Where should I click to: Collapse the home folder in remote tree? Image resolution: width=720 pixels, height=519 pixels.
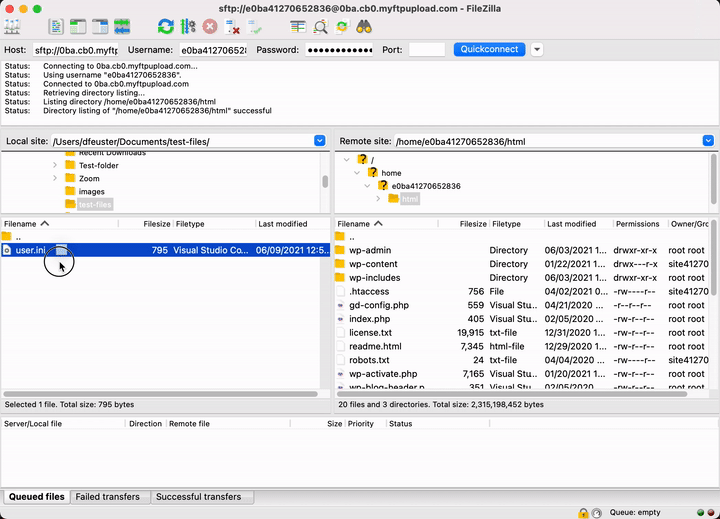(x=357, y=173)
